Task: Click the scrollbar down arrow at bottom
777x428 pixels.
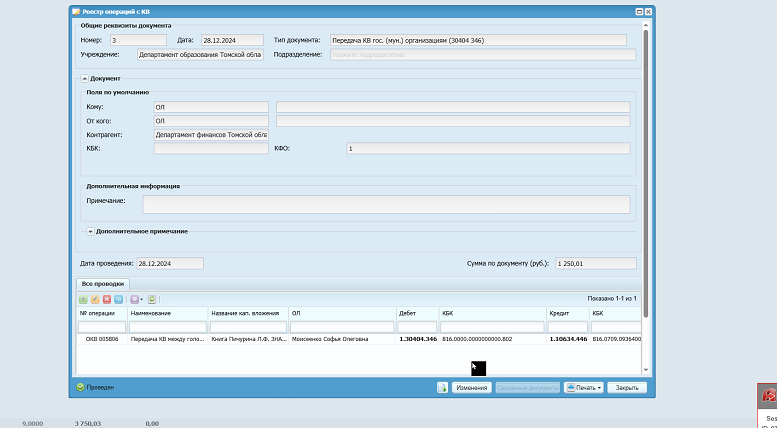Action: point(646,370)
